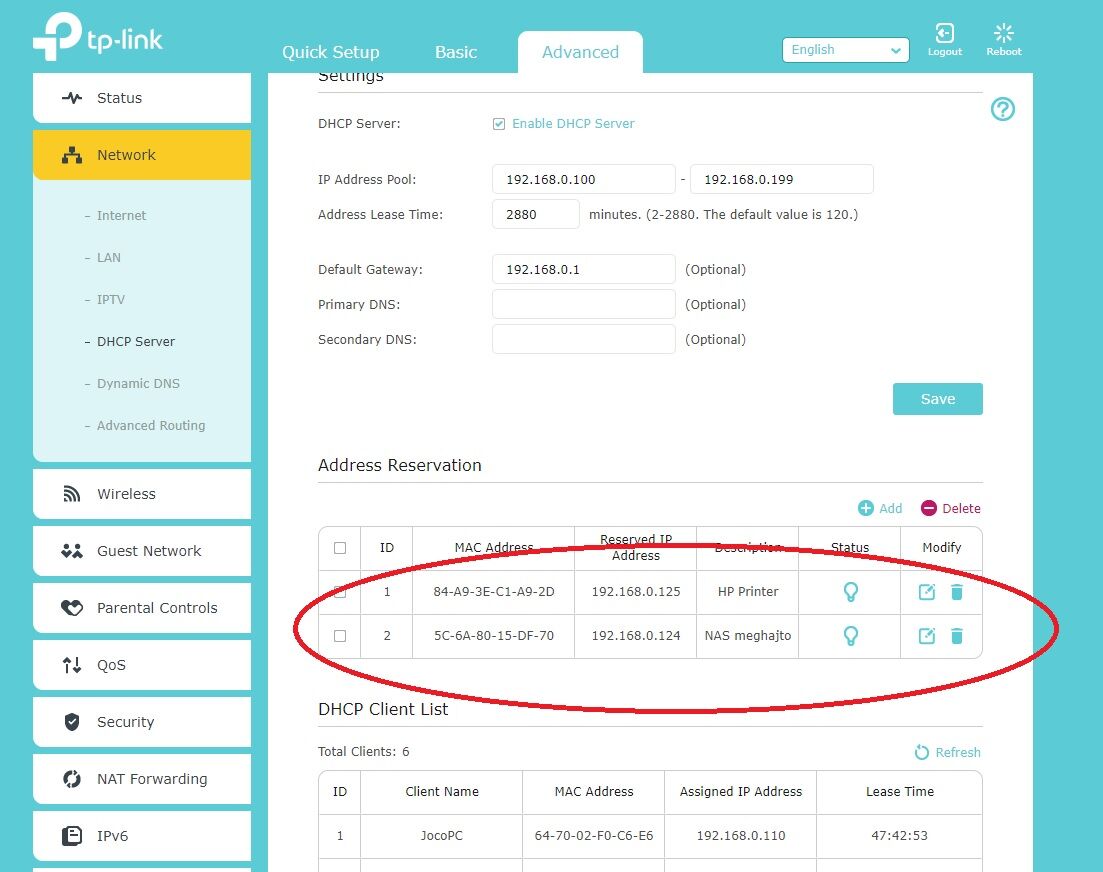Click assigned IP 192.168.0.110
The height and width of the screenshot is (872, 1103).
(x=741, y=836)
